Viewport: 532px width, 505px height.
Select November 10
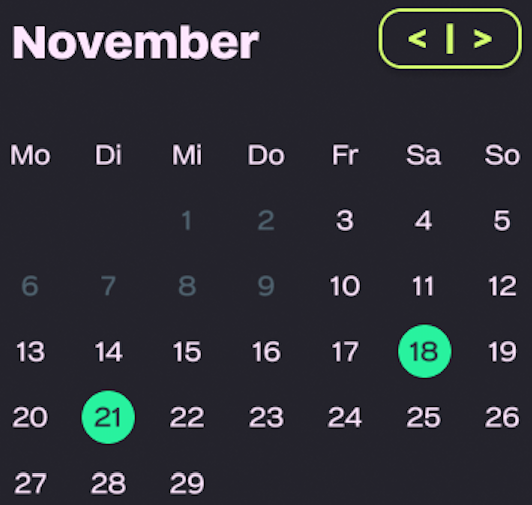point(345,286)
